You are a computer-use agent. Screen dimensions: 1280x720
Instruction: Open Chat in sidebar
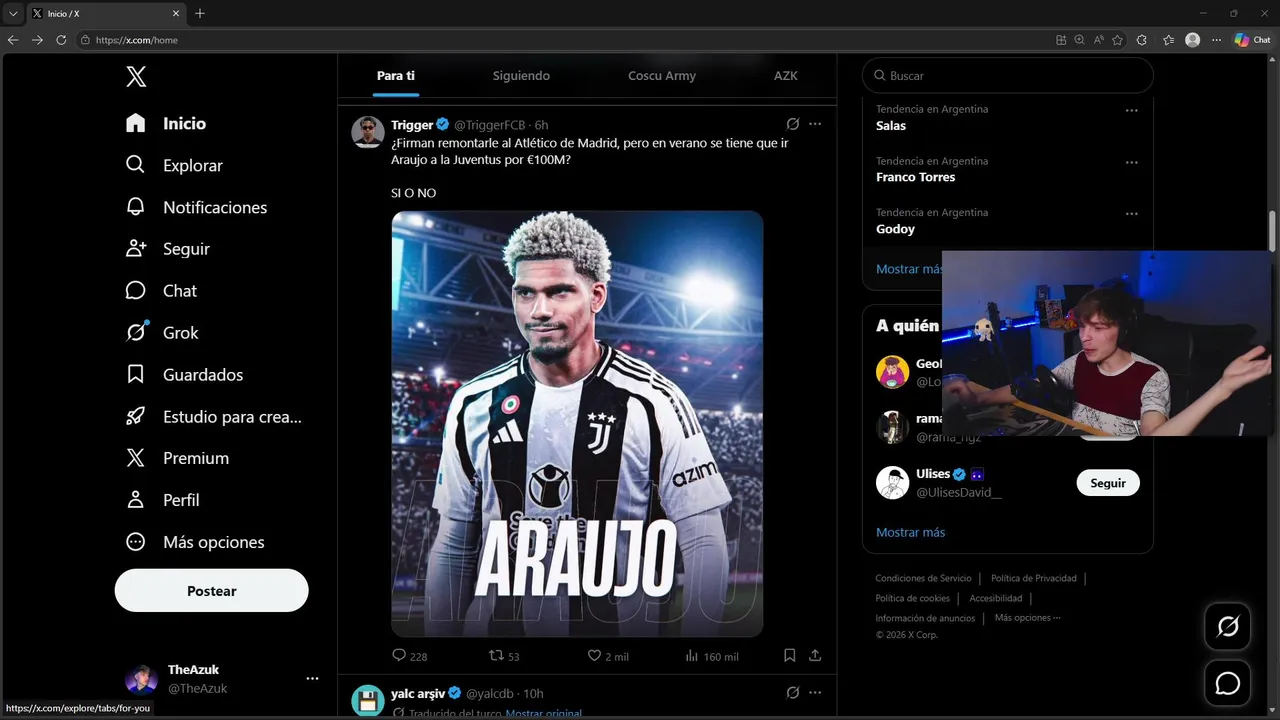click(161, 291)
